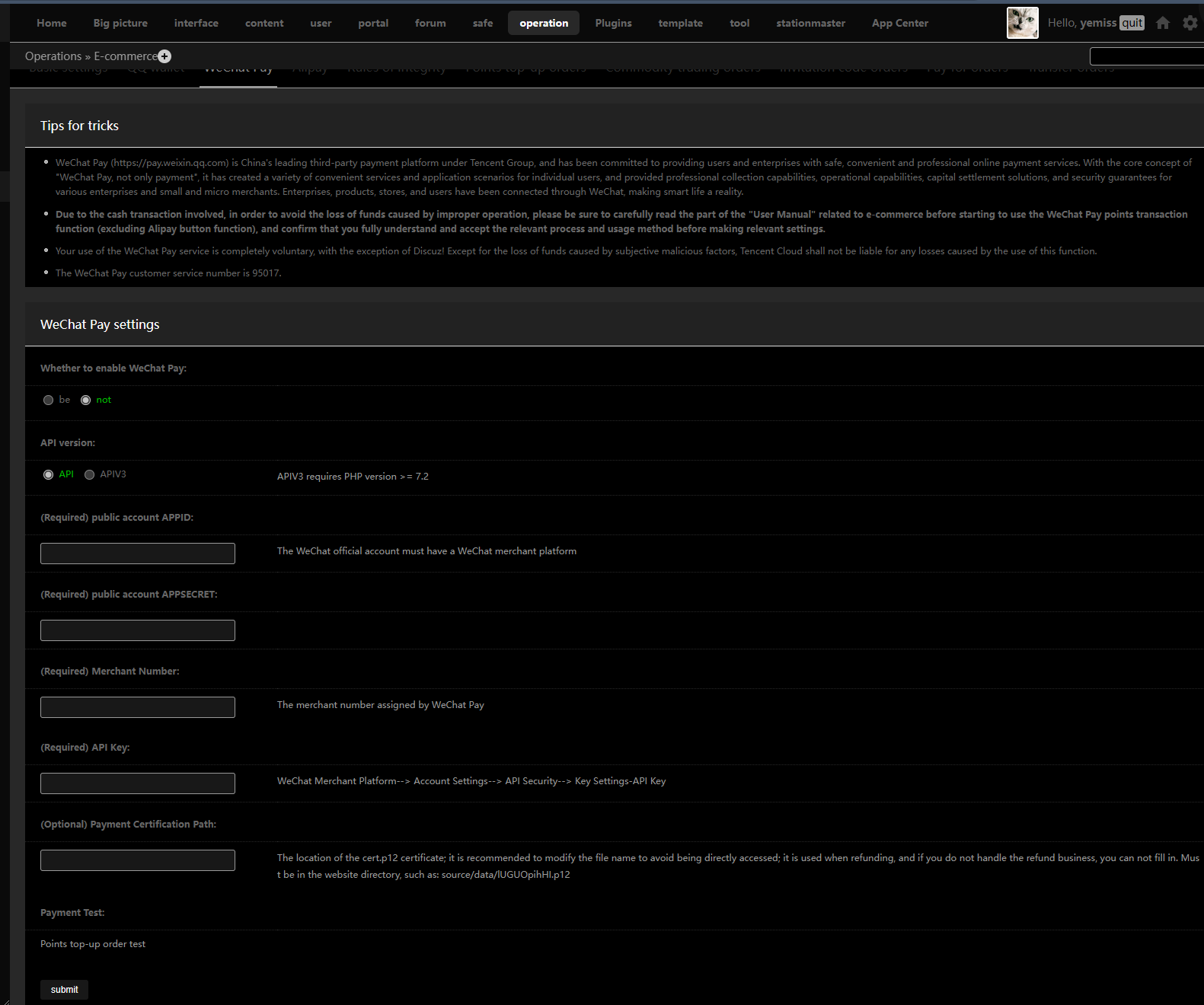The image size is (1204, 1005).
Task: Open the content menu
Action: pyautogui.click(x=264, y=23)
